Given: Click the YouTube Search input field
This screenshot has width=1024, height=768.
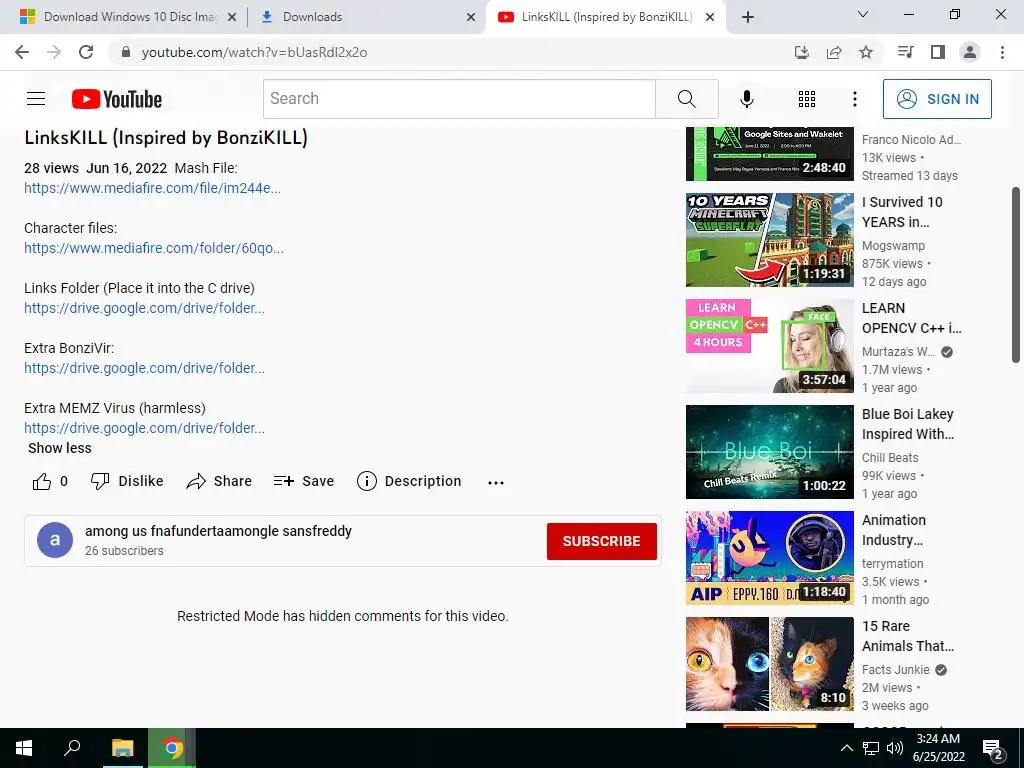Looking at the screenshot, I should pos(459,99).
